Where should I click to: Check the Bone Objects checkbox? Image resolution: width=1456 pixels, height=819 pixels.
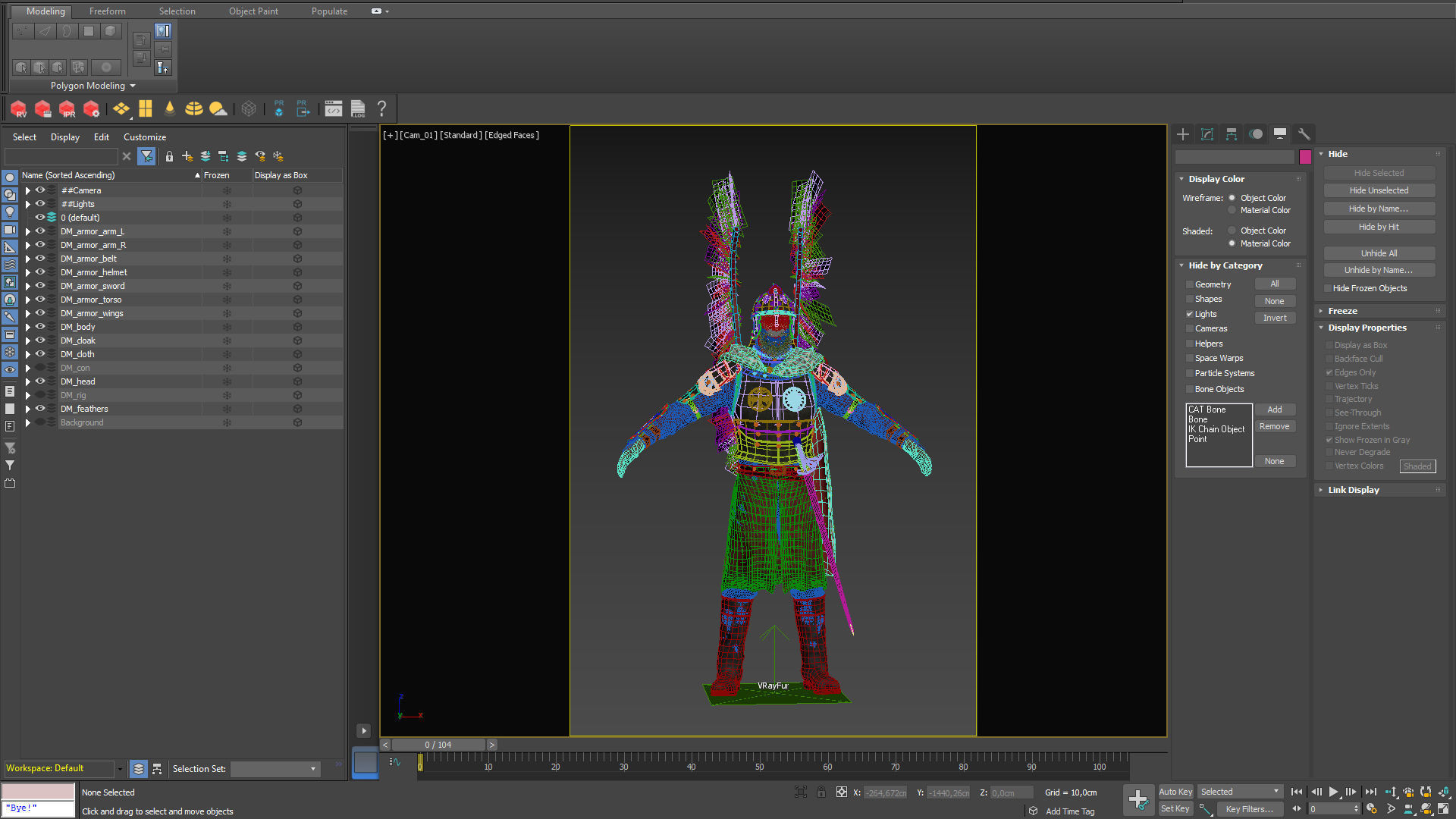click(x=1190, y=390)
